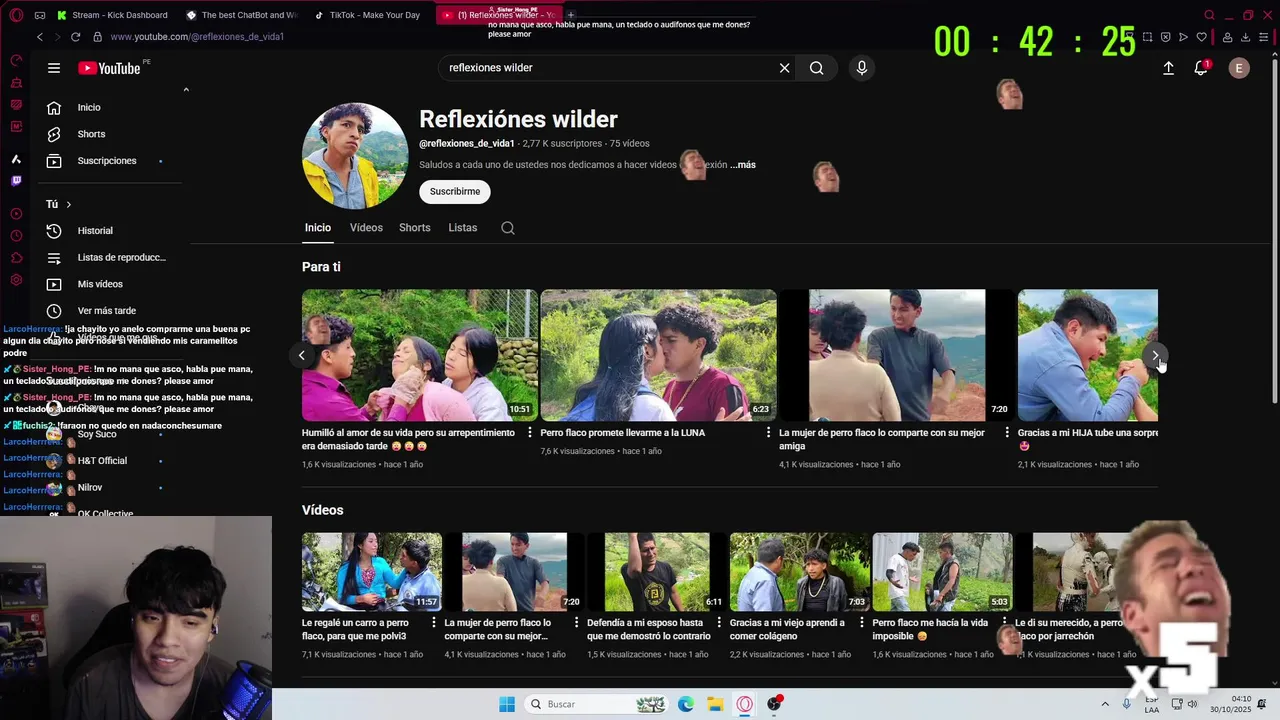The image size is (1280, 720).
Task: Open volume control in system tray
Action: point(1194,704)
